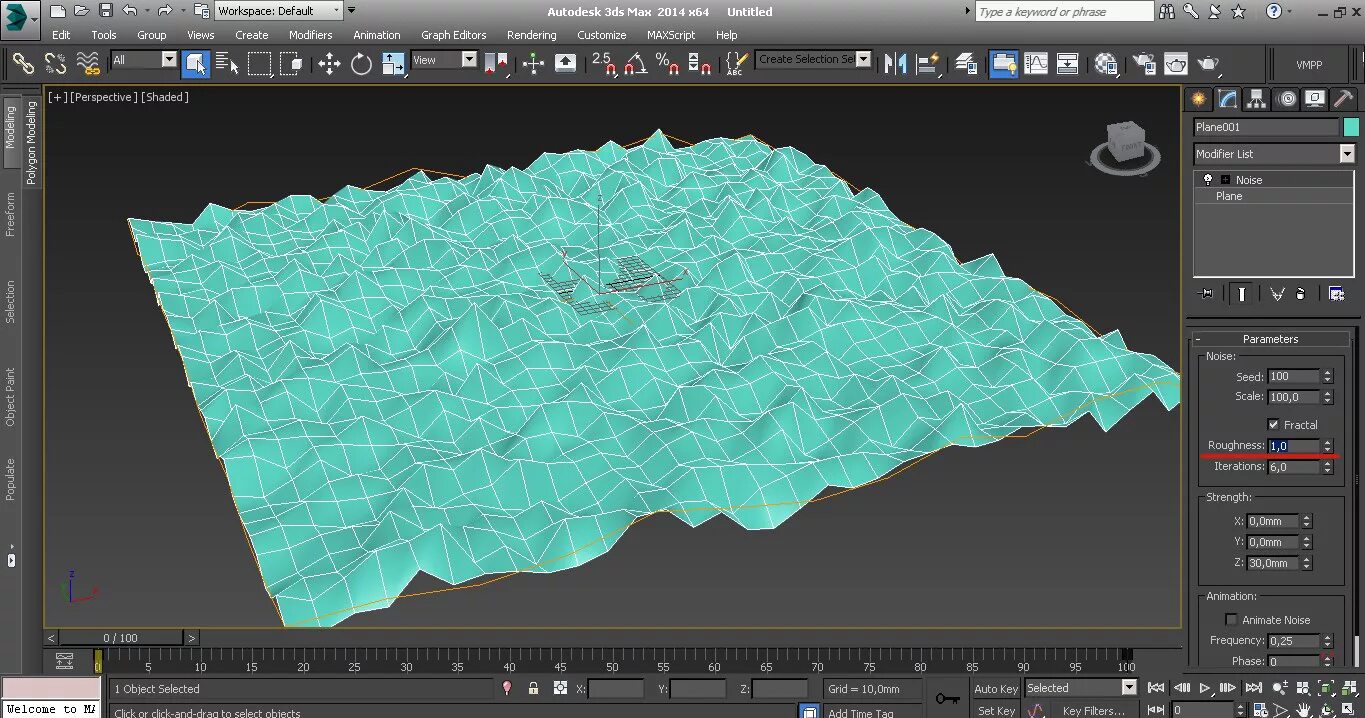Enable the Animate Noise checkbox
The width and height of the screenshot is (1365, 718).
click(x=1231, y=620)
